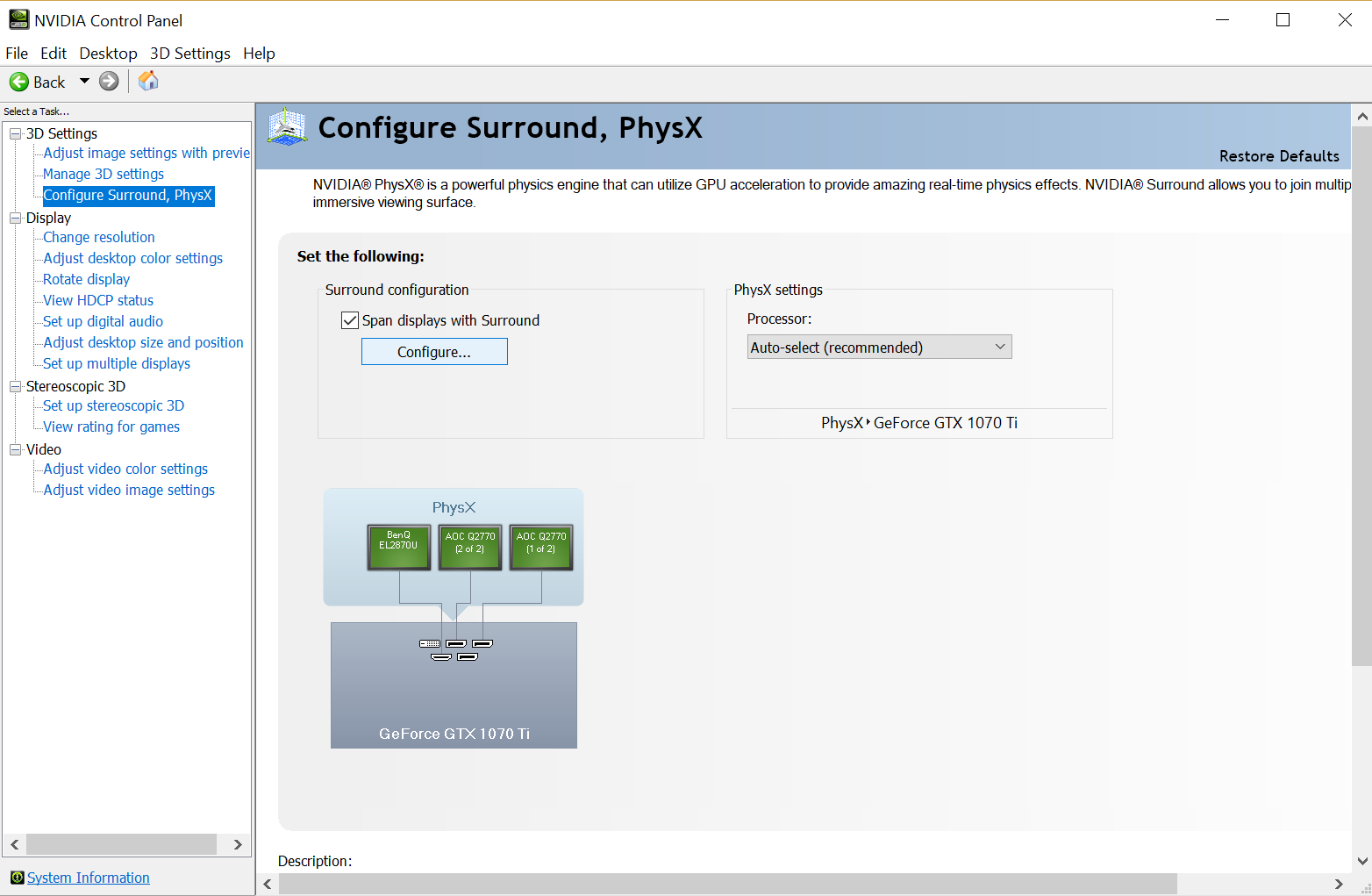The image size is (1372, 896).
Task: Open the 3D Settings menu
Action: coord(189,54)
